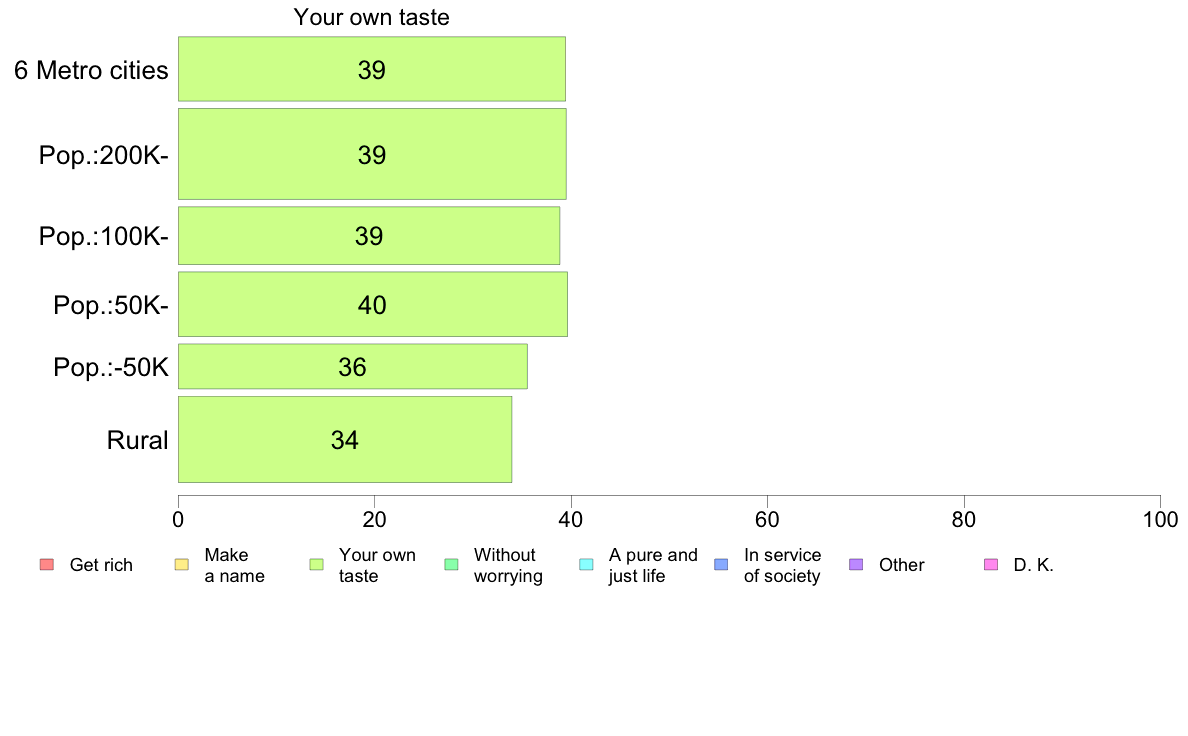Click the 6 Metro cities bar
The width and height of the screenshot is (1188, 736).
(x=372, y=69)
